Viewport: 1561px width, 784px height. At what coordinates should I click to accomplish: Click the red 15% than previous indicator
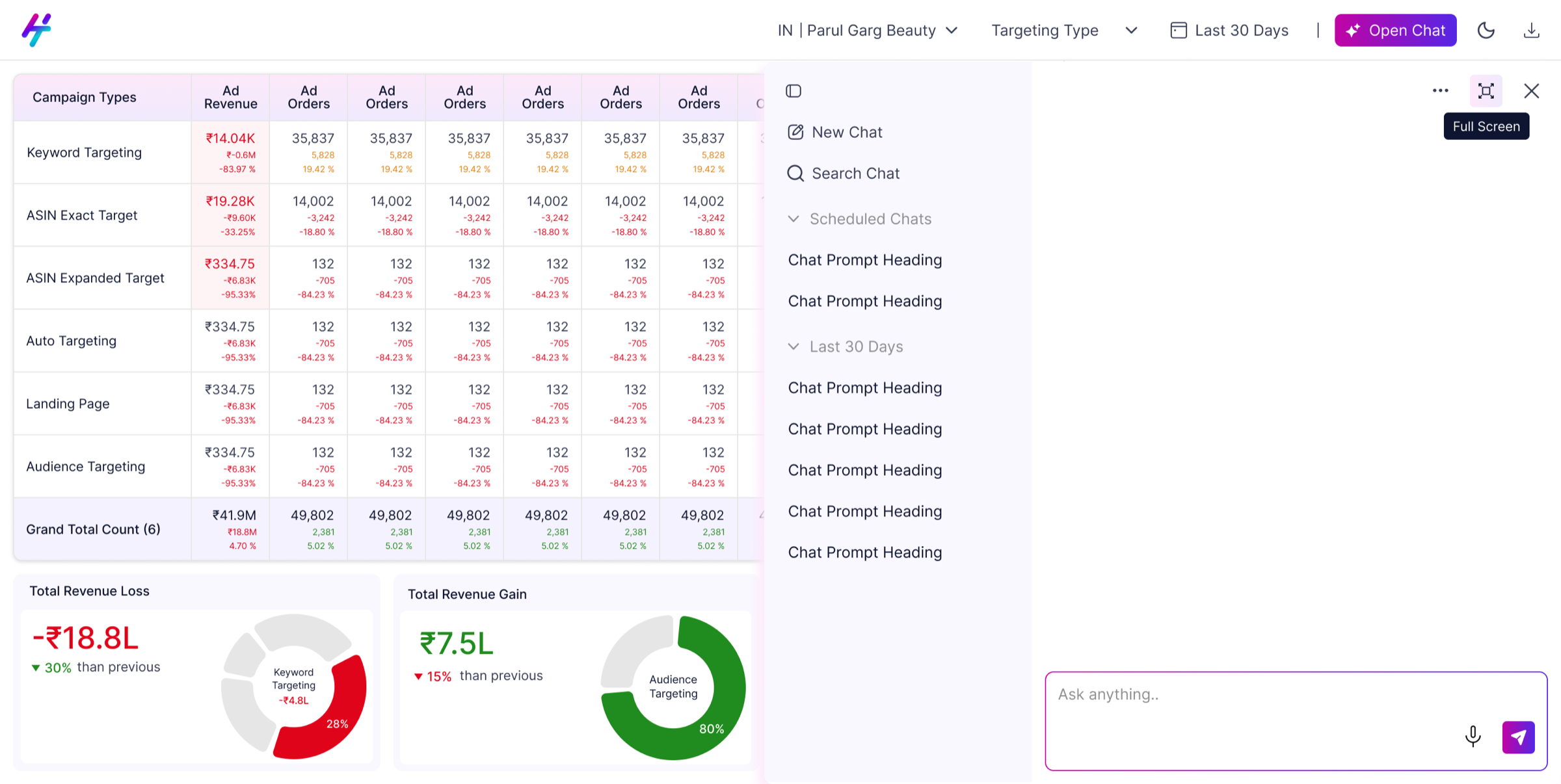pos(478,676)
